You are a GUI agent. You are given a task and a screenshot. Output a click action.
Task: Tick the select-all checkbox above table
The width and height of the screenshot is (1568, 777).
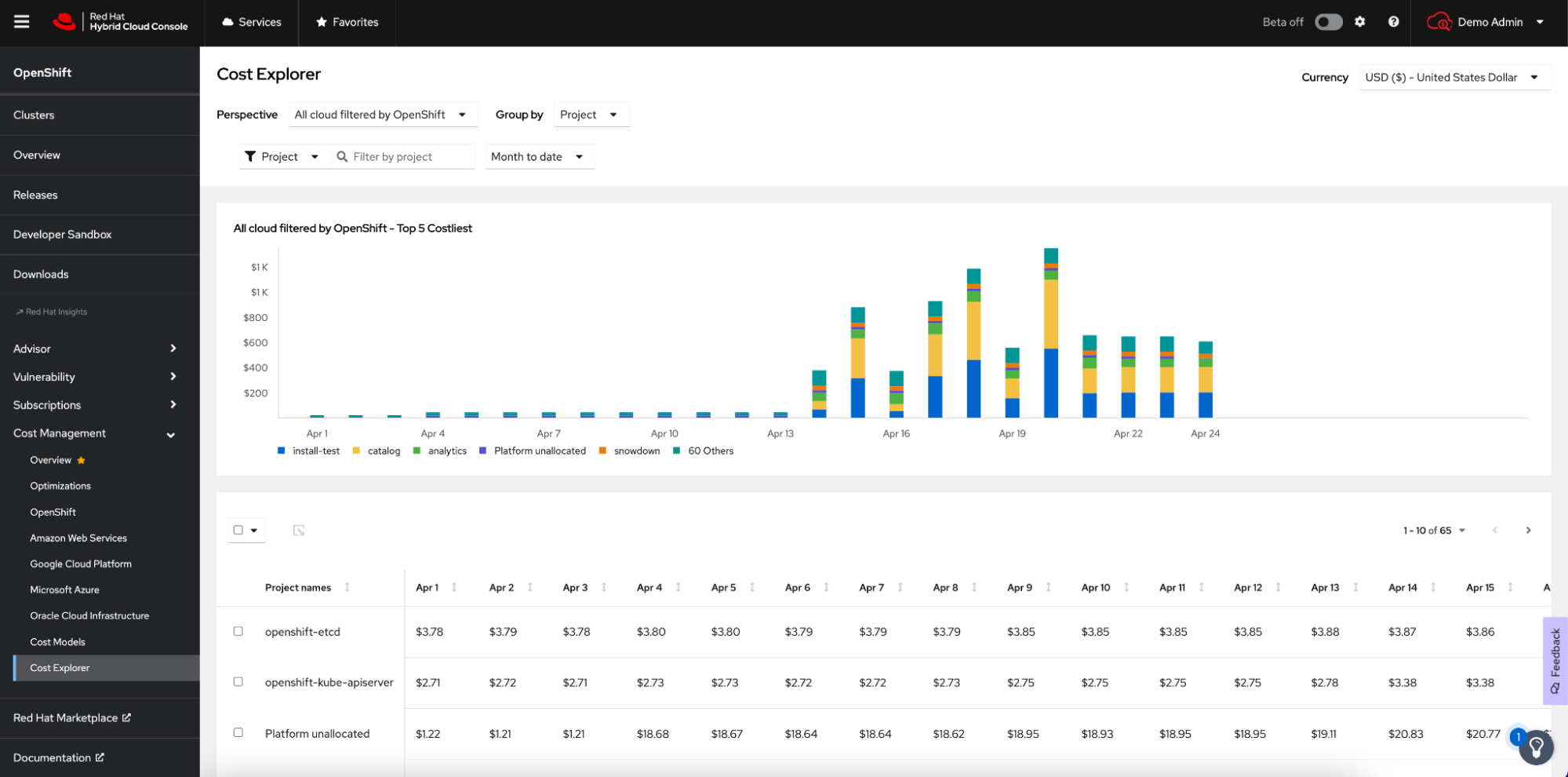[238, 531]
